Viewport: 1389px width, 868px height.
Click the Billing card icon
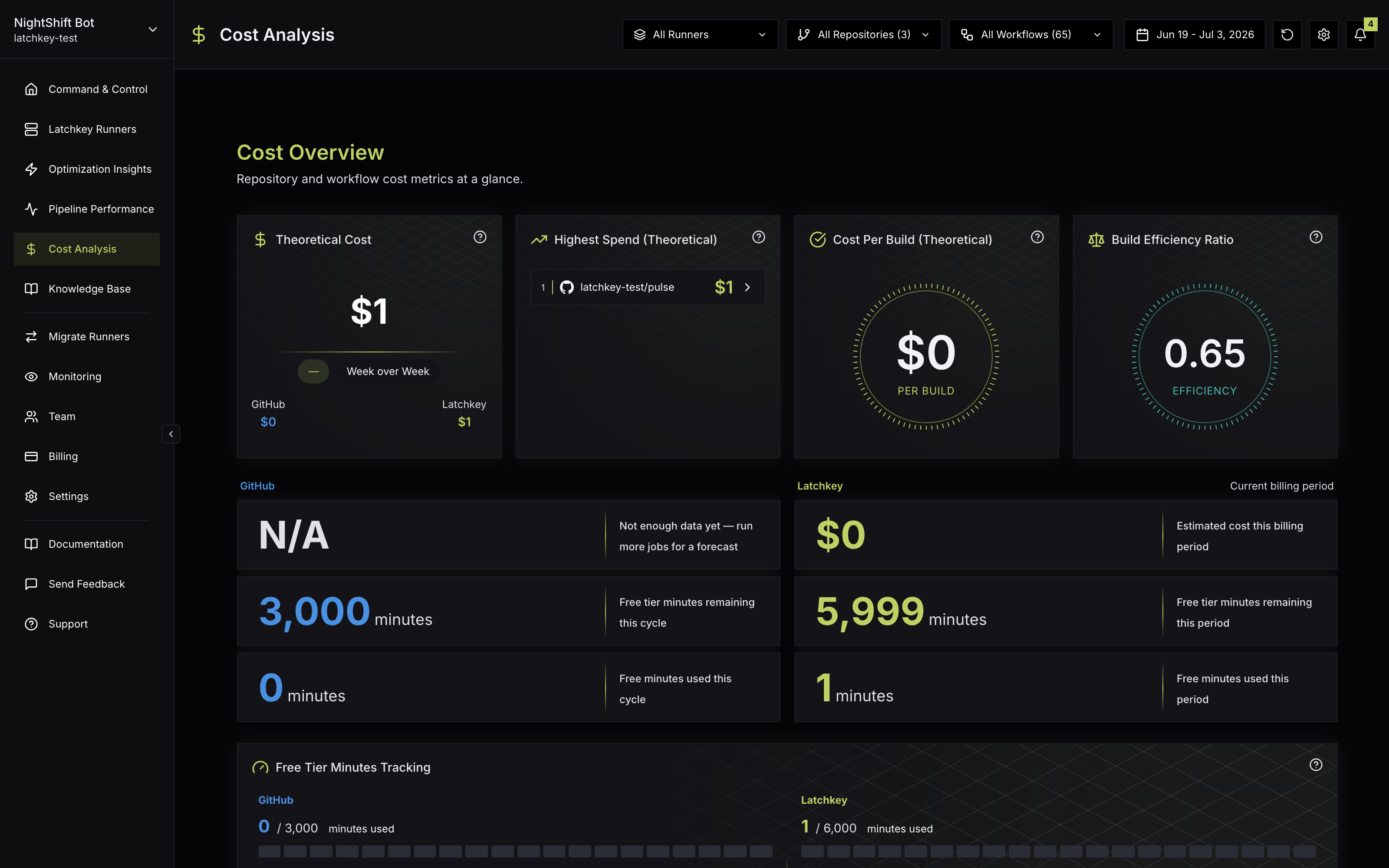point(31,457)
